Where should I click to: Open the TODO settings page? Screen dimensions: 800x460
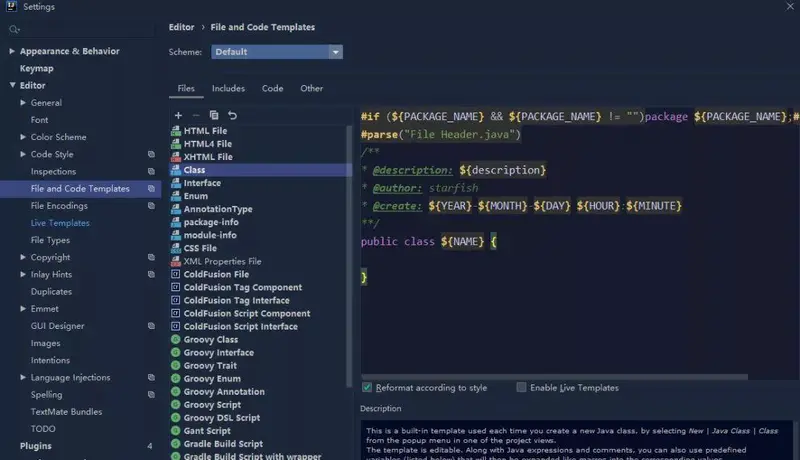pos(43,429)
